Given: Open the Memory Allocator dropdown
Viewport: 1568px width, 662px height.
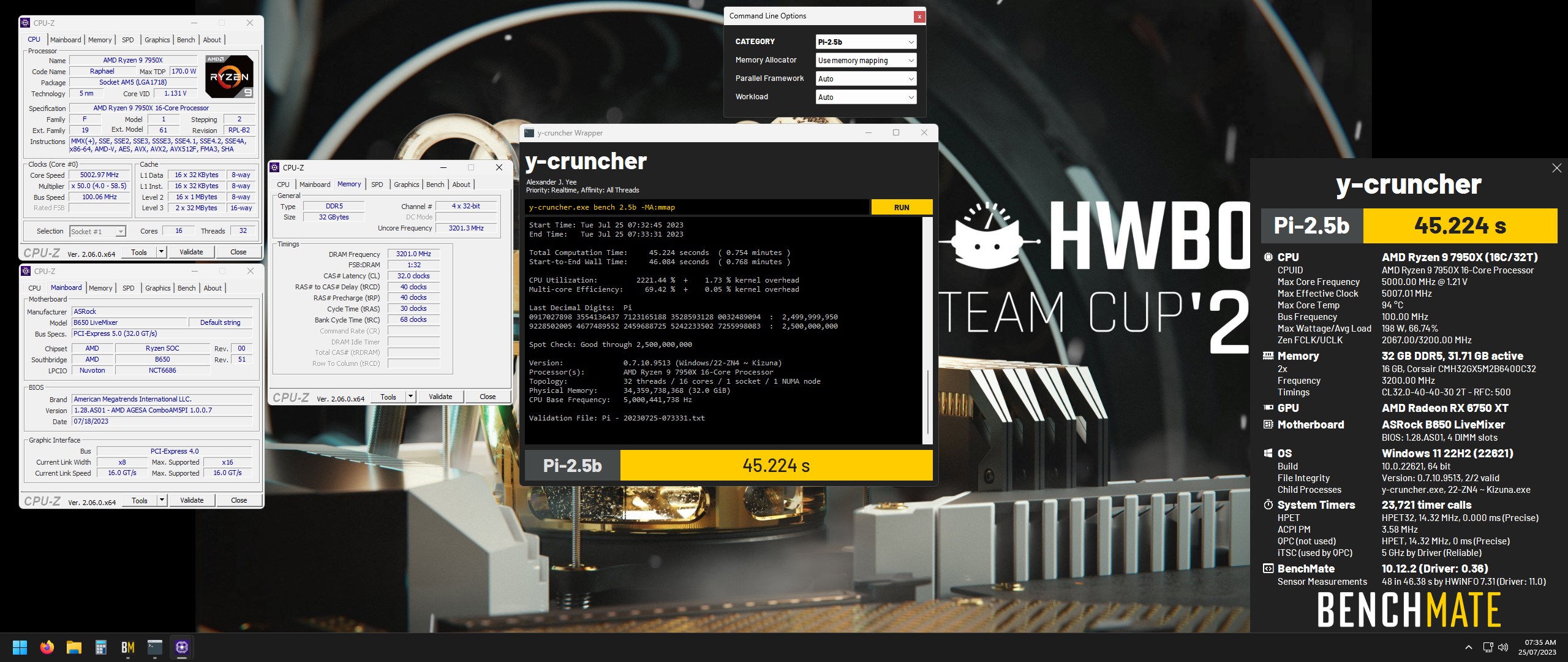Looking at the screenshot, I should coord(865,60).
